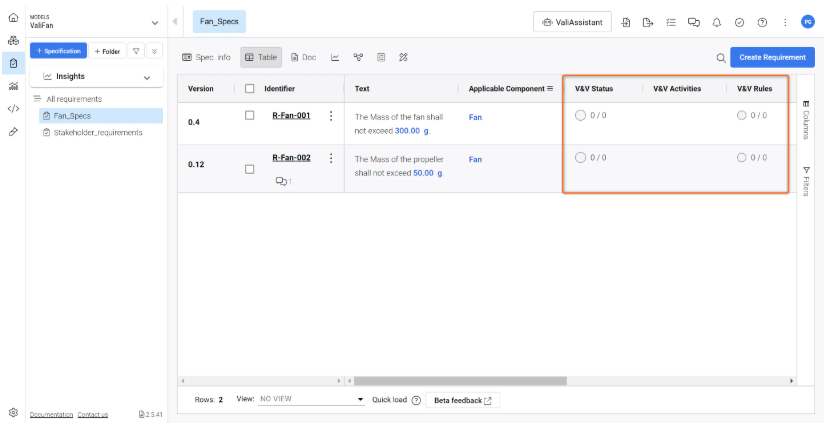Viewport: 827px width, 425px height.
Task: Click V&V Status circle for R-Fan-002
Action: click(581, 158)
